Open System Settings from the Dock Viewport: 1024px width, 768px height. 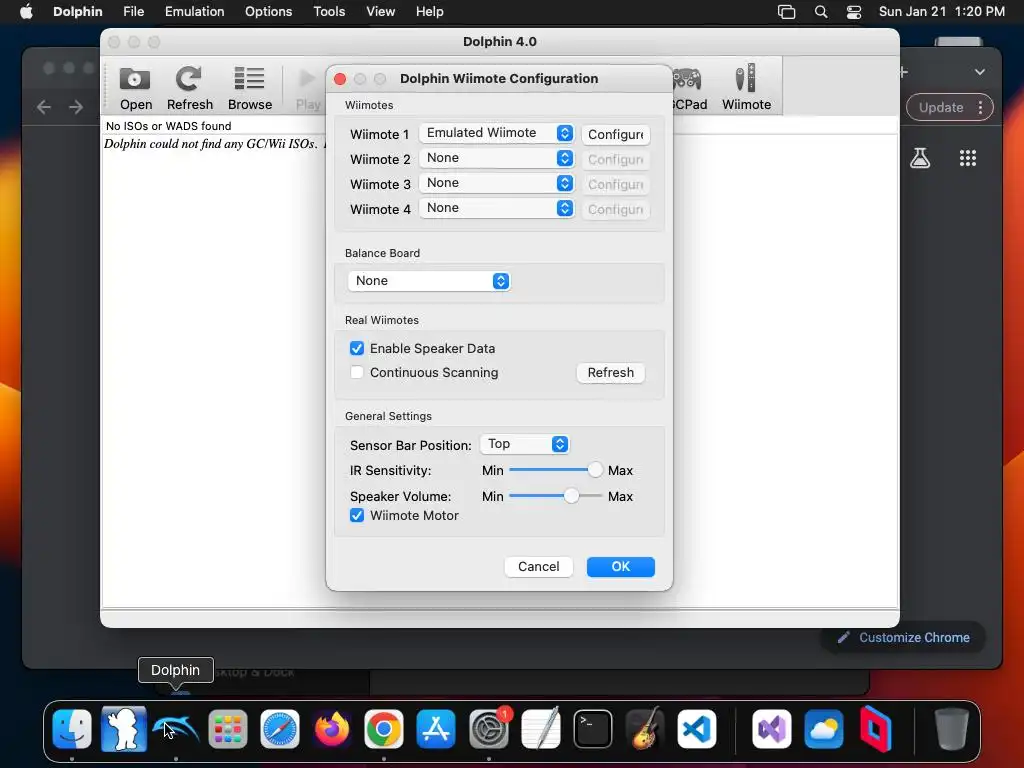[488, 728]
